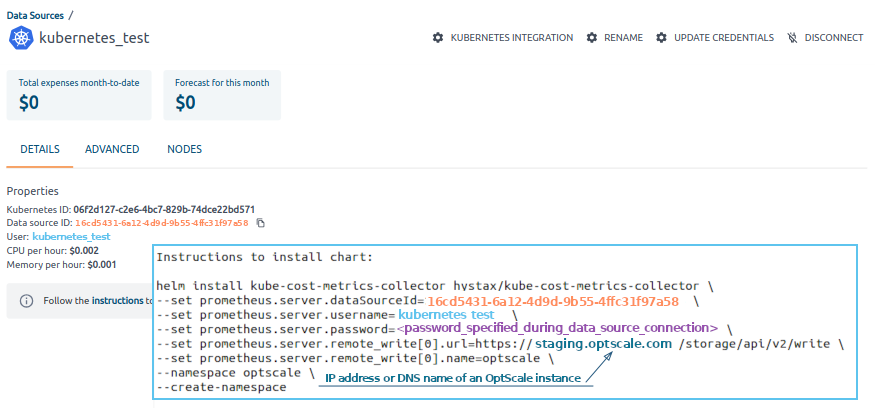Viewport: 875px width, 417px height.
Task: Open the kubernetes_test user link
Action: coord(71,237)
